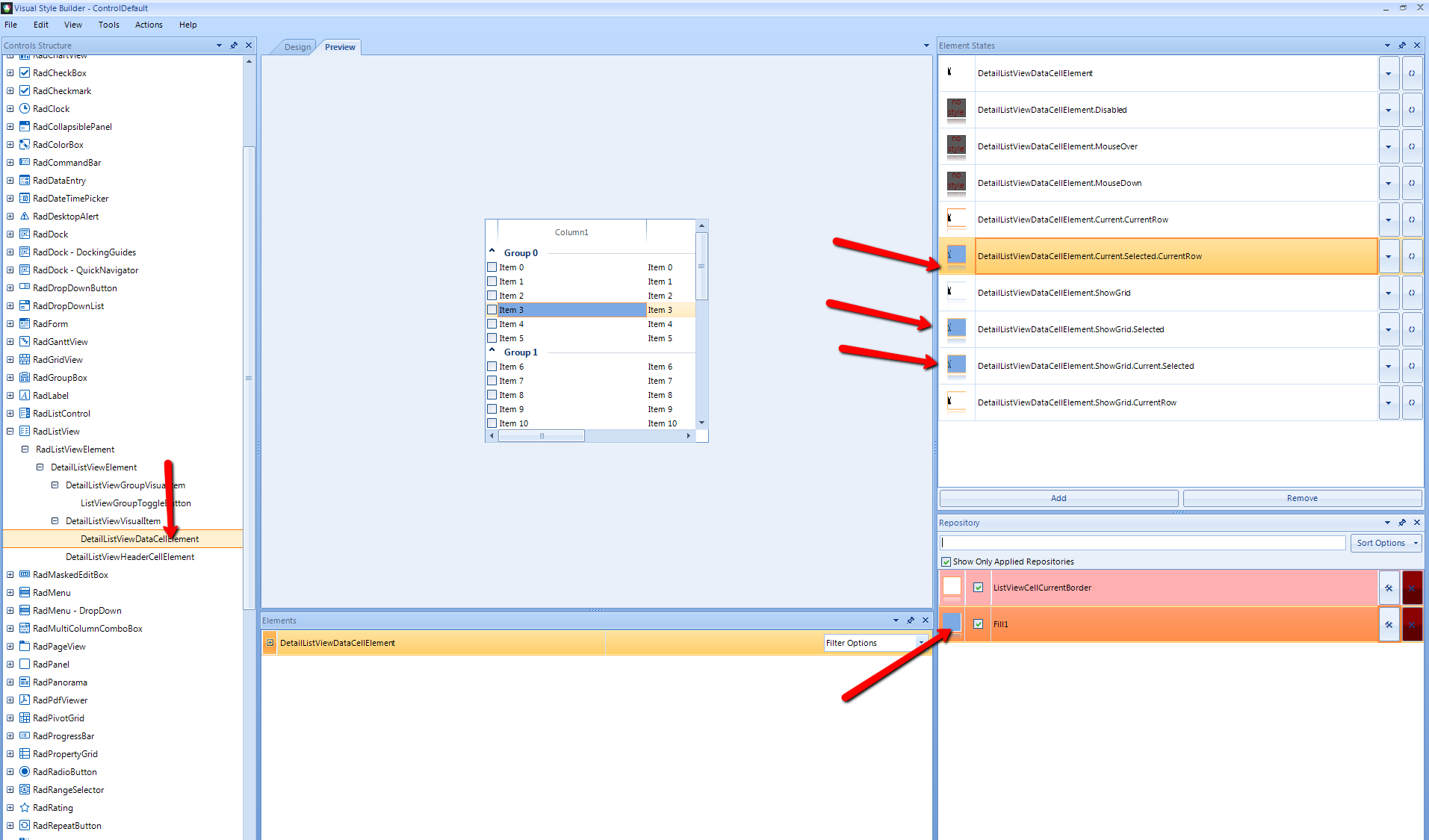This screenshot has height=840, width=1429.
Task: Collapse Group 0 in the preview list
Action: [492, 251]
